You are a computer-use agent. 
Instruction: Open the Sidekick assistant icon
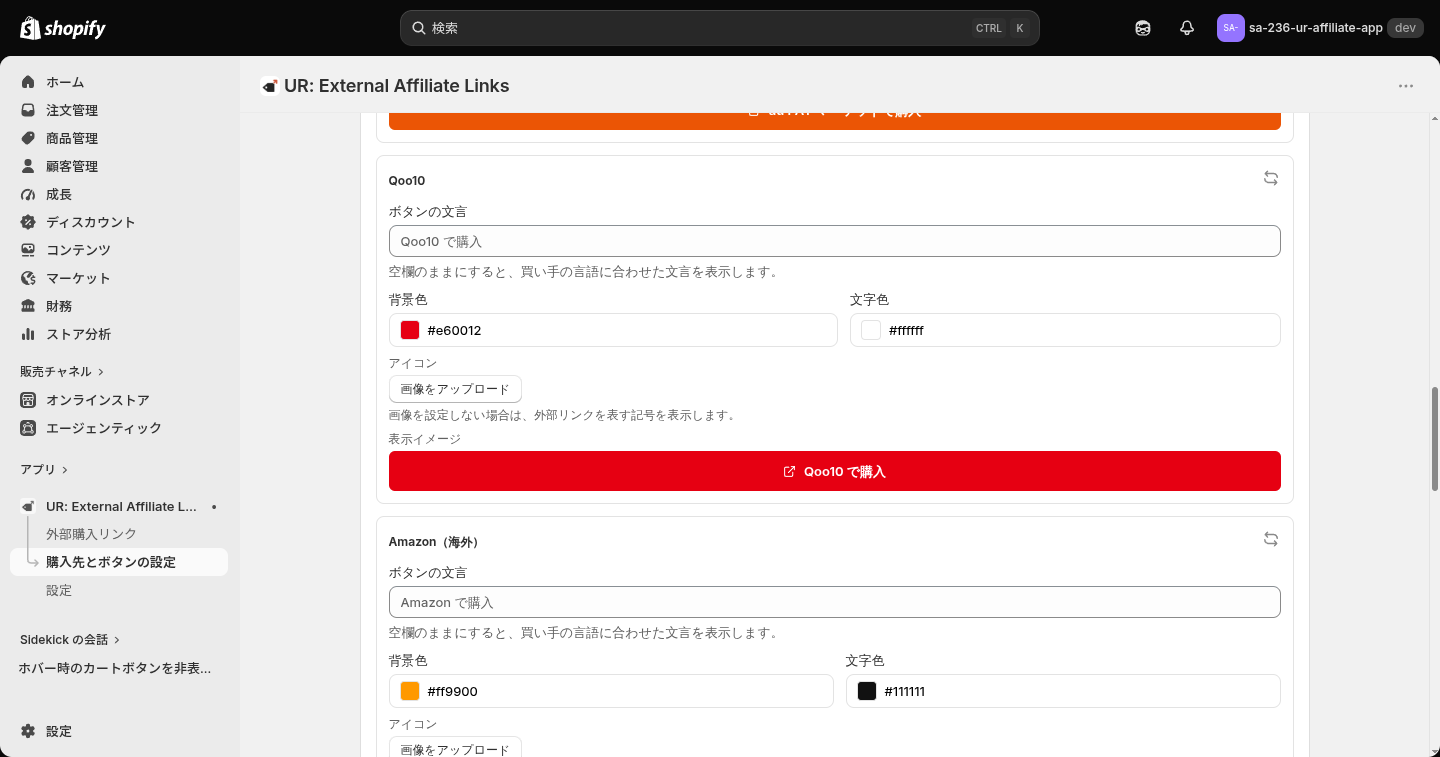click(x=1143, y=28)
